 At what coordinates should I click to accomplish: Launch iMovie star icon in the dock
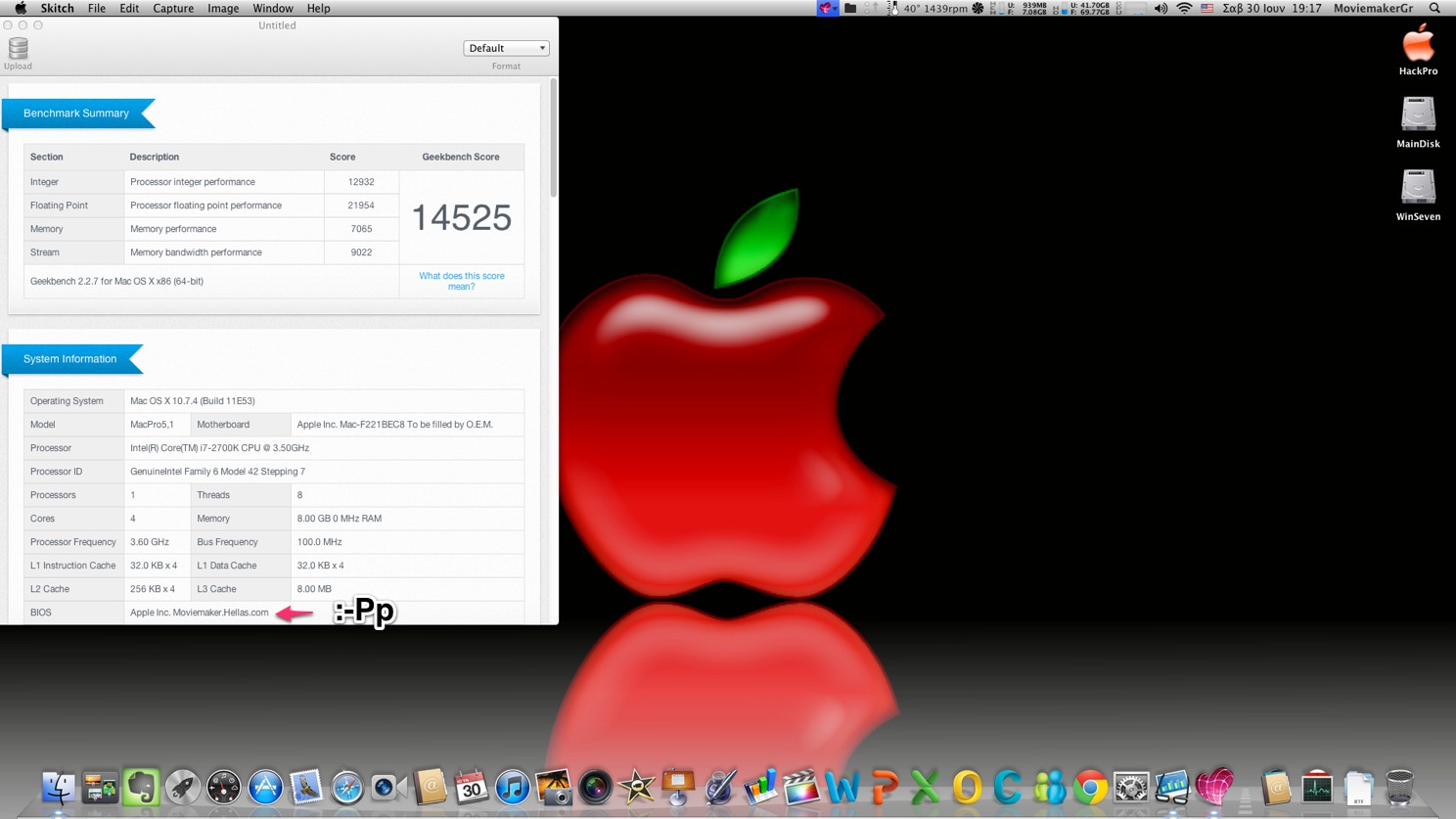[636, 787]
